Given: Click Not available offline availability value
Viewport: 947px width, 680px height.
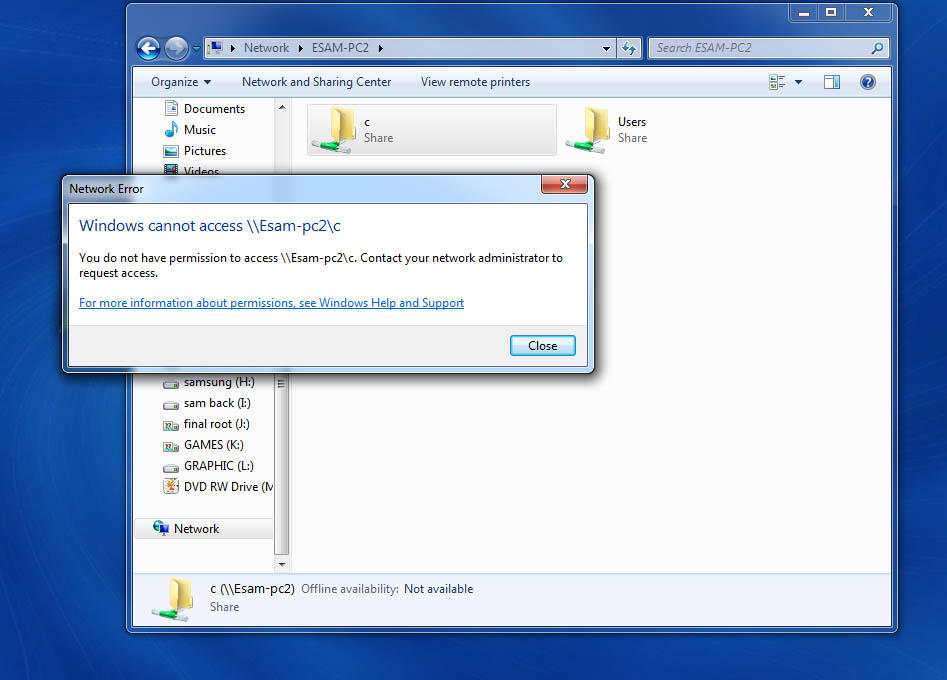Looking at the screenshot, I should pyautogui.click(x=438, y=589).
